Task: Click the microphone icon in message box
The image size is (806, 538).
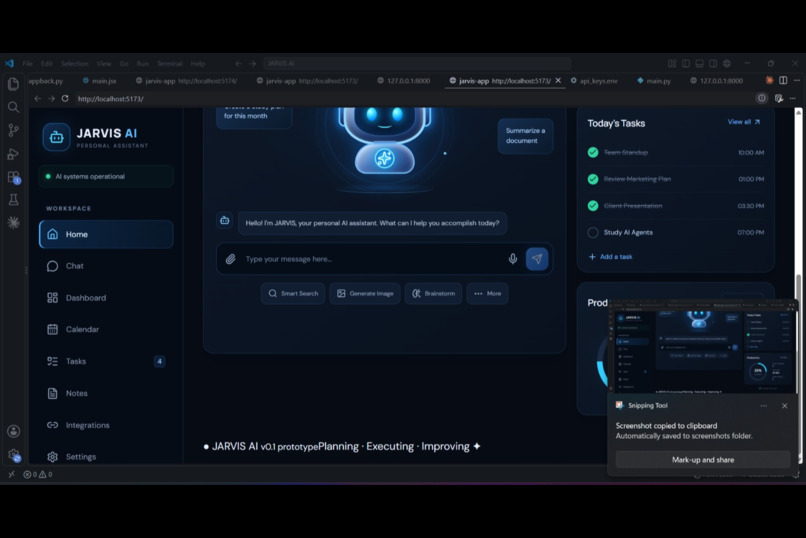Action: click(512, 259)
